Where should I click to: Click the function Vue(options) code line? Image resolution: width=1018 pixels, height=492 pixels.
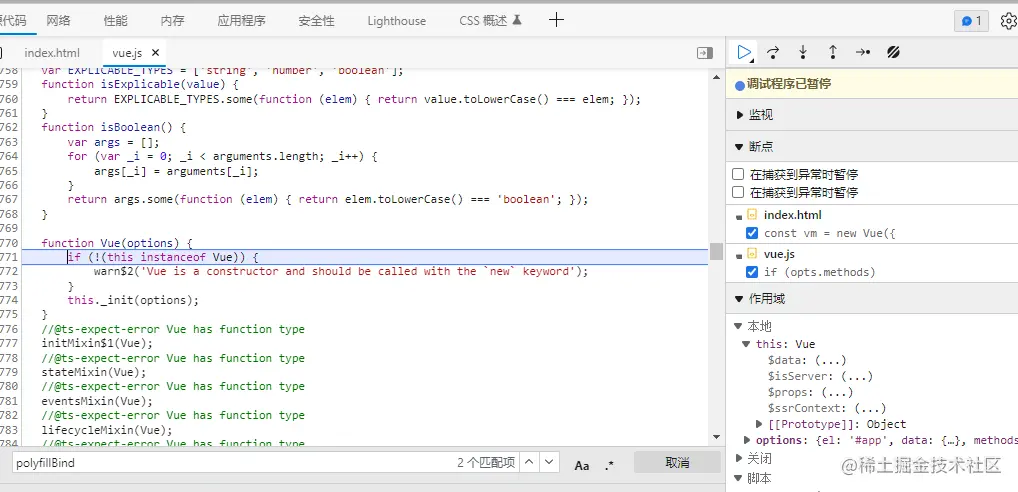[117, 243]
